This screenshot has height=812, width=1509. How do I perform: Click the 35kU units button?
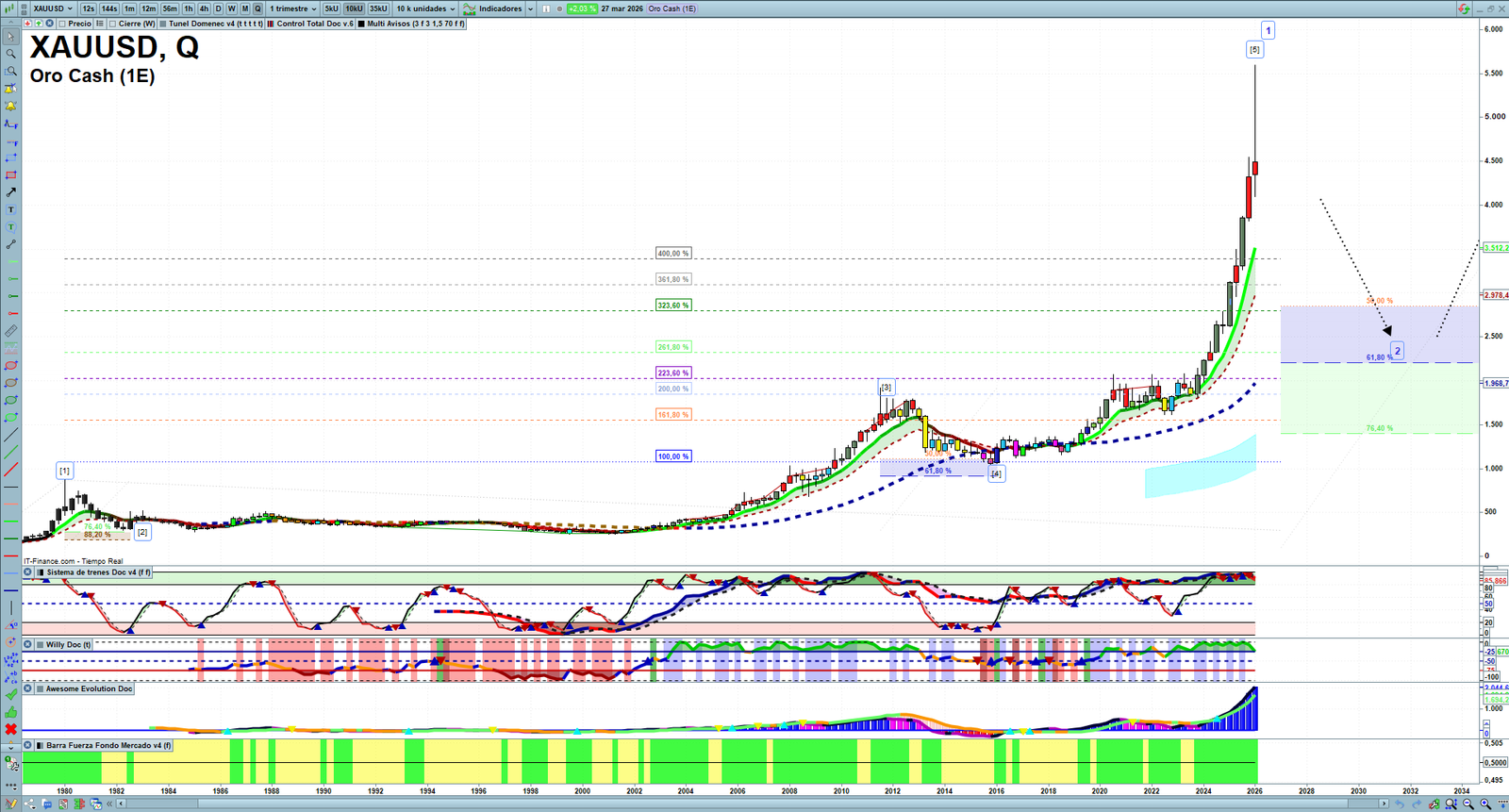[377, 8]
